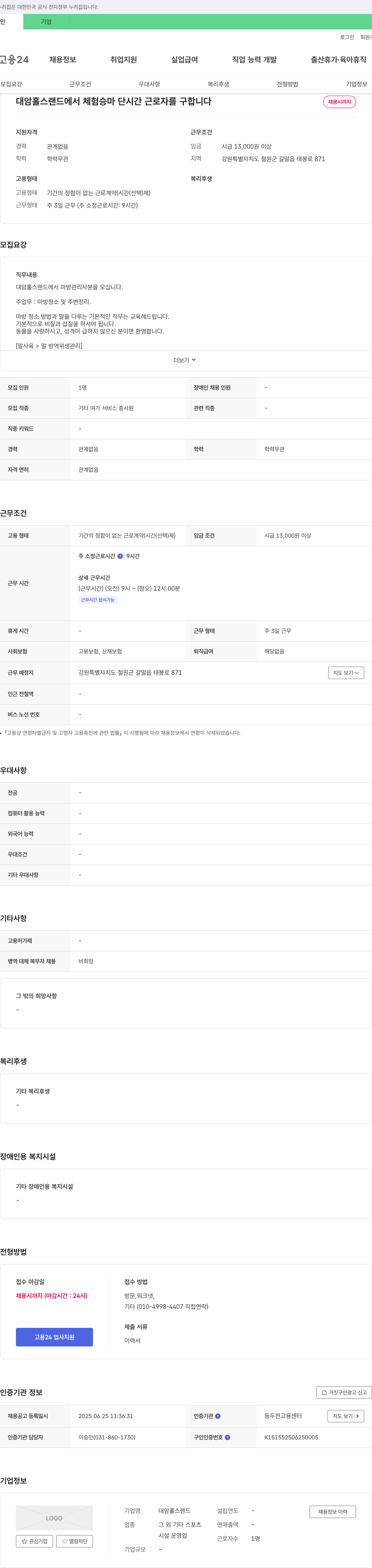Image resolution: width=372 pixels, height=1568 pixels.
Task: Click certification number K151552506250005
Action: (x=291, y=1437)
